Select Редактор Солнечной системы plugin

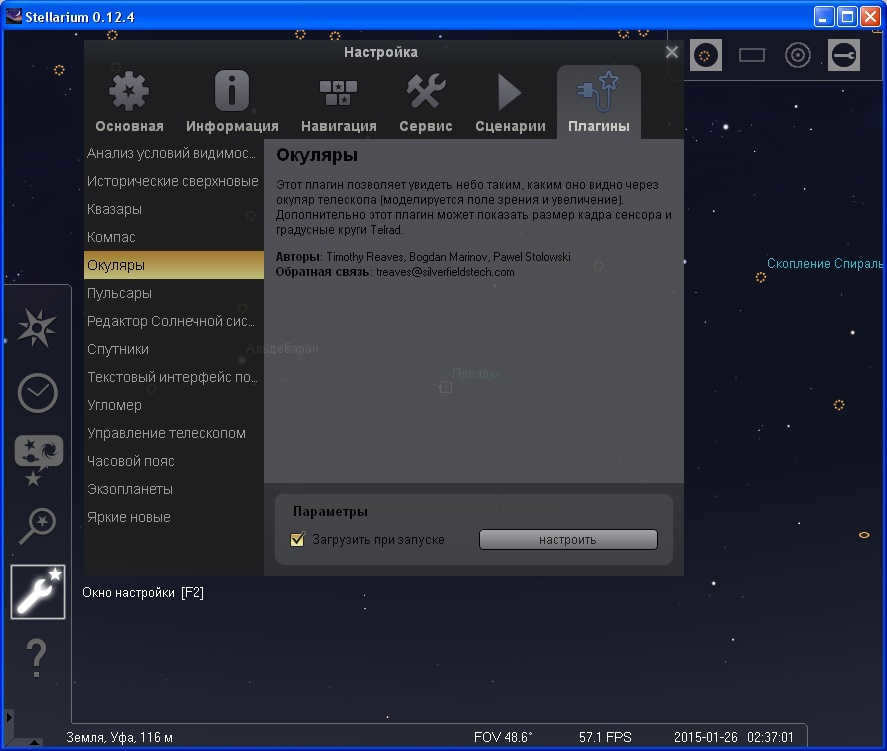pyautogui.click(x=174, y=321)
